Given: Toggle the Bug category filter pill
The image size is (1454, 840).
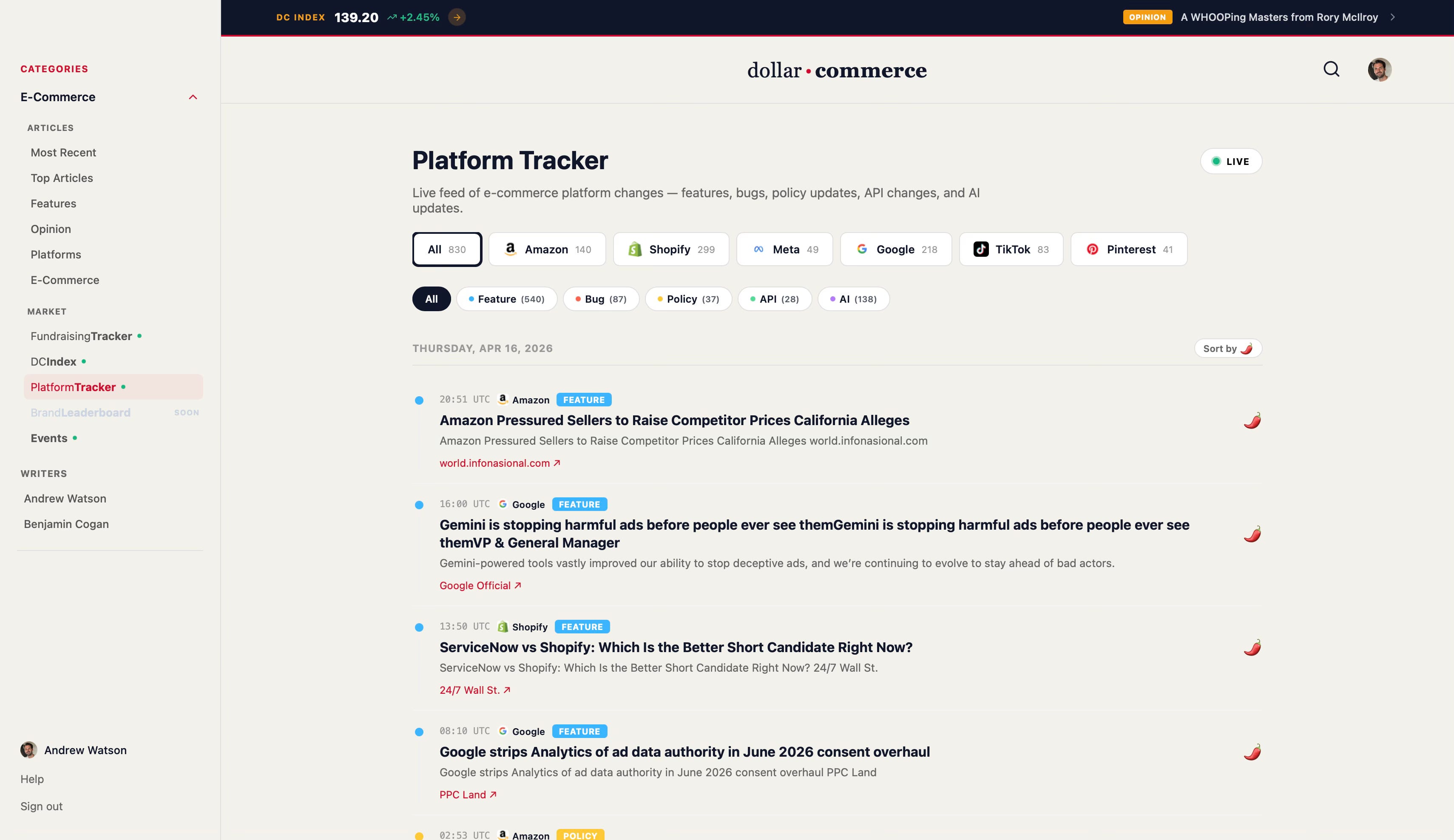Looking at the screenshot, I should click(x=601, y=299).
